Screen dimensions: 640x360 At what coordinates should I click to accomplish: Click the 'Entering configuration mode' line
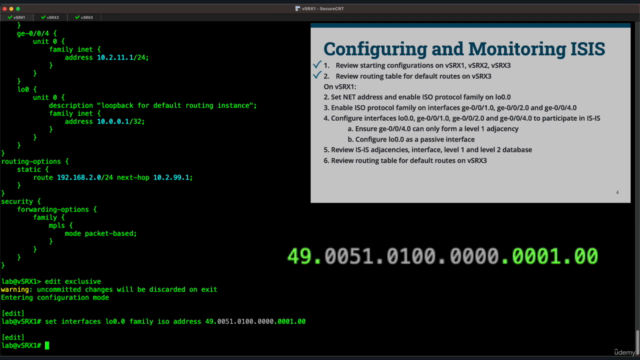[x=55, y=298]
